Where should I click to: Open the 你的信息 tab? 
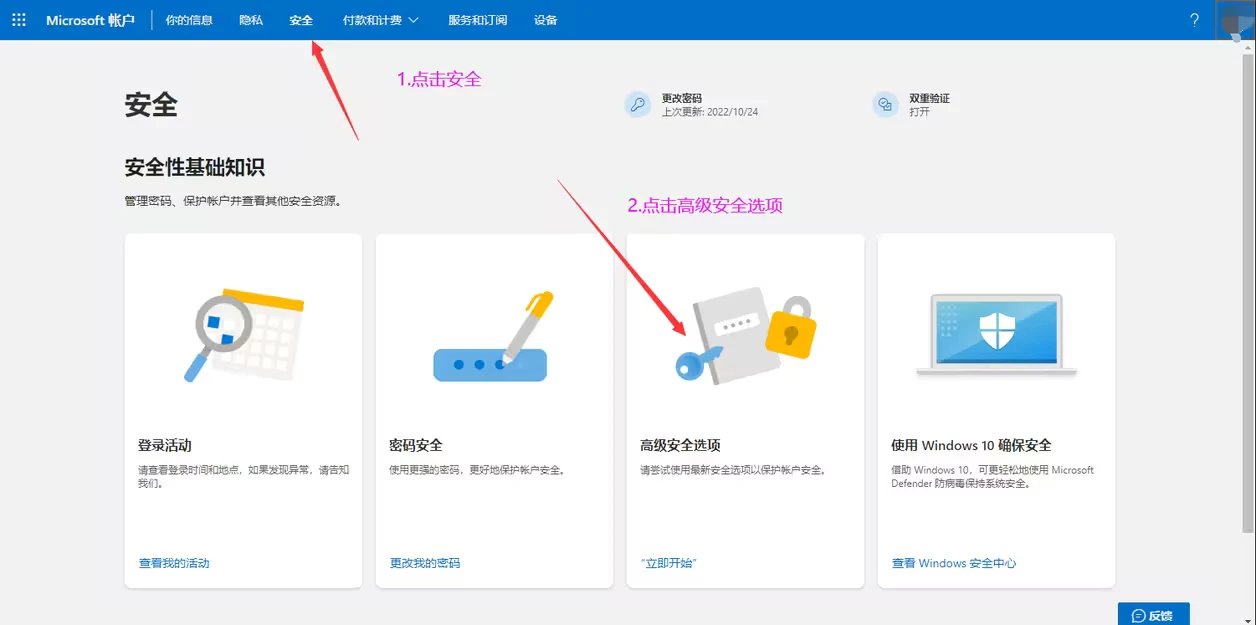tap(189, 20)
